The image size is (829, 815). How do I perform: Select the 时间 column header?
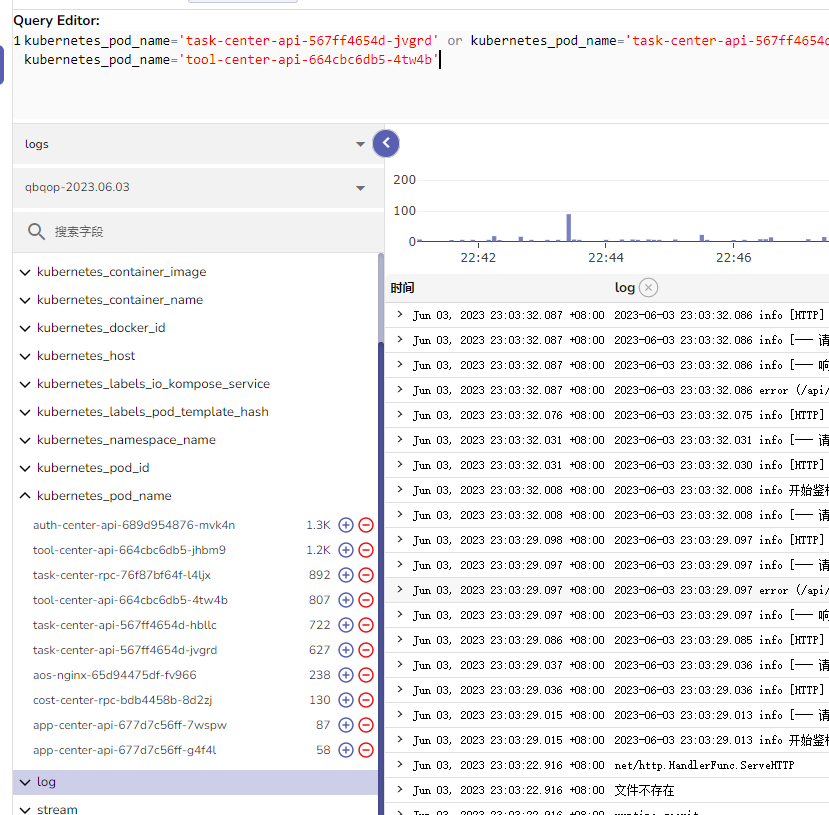[403, 287]
